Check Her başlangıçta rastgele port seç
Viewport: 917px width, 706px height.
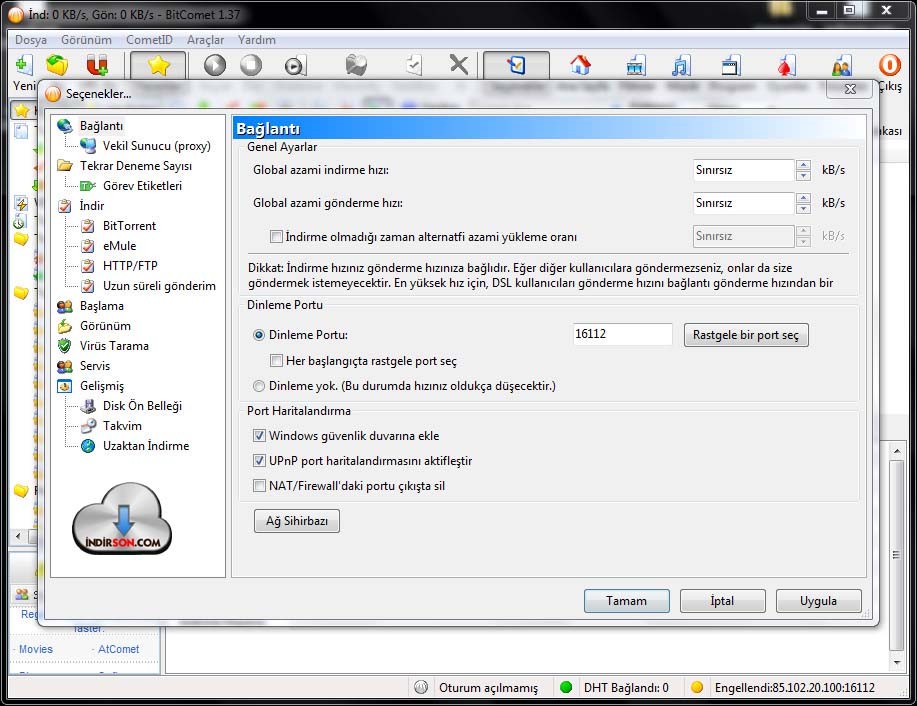point(276,360)
